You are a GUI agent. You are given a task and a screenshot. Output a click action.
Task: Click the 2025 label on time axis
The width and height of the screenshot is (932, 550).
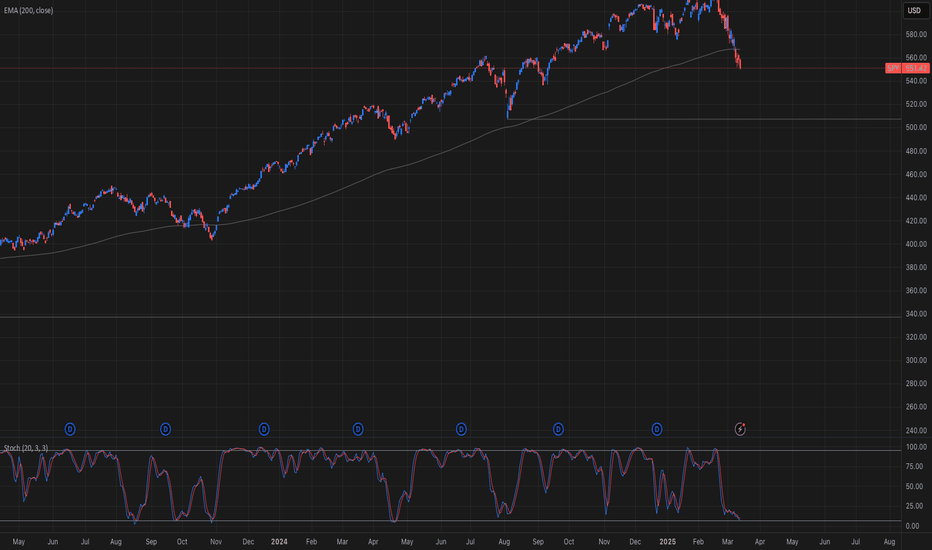pyautogui.click(x=667, y=542)
